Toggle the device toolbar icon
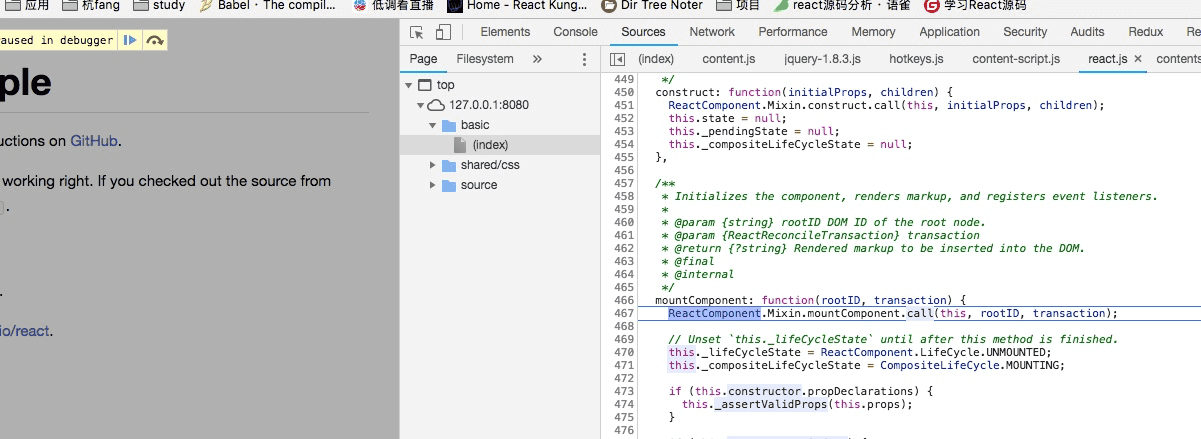The image size is (1201, 439). (443, 32)
